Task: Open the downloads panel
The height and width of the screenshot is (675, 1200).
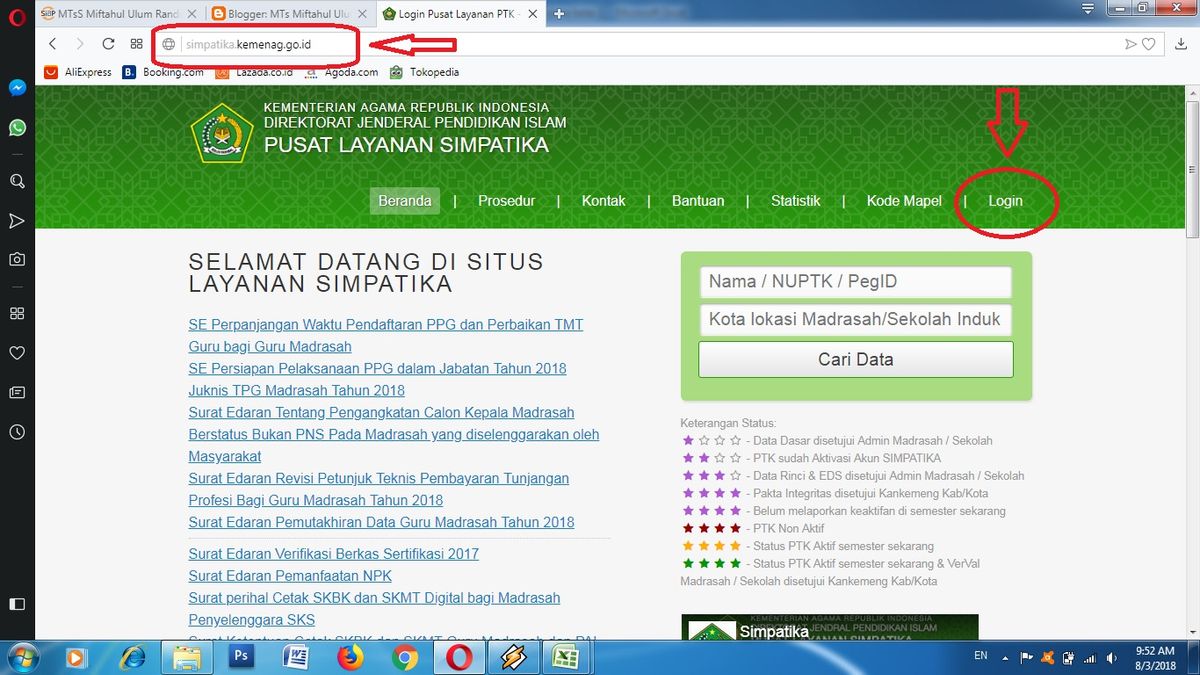Action: 1179,44
